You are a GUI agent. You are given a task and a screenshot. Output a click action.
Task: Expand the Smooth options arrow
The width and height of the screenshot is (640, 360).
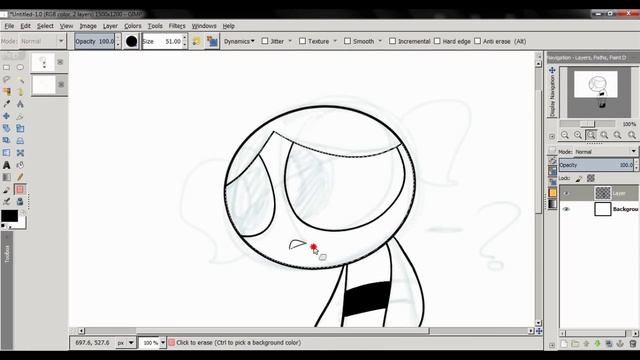pos(380,41)
